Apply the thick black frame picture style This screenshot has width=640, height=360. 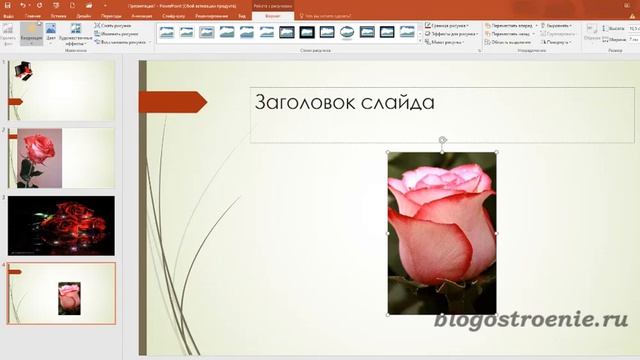click(307, 32)
